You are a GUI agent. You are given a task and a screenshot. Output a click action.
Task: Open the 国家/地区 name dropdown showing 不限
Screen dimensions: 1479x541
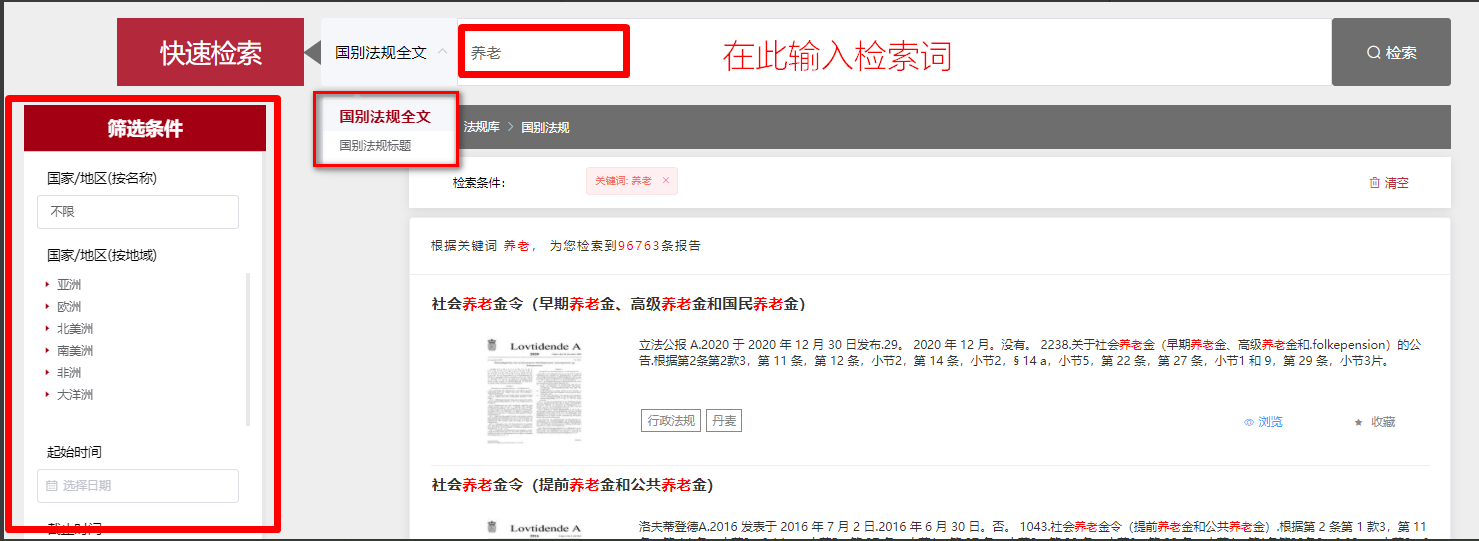(138, 212)
